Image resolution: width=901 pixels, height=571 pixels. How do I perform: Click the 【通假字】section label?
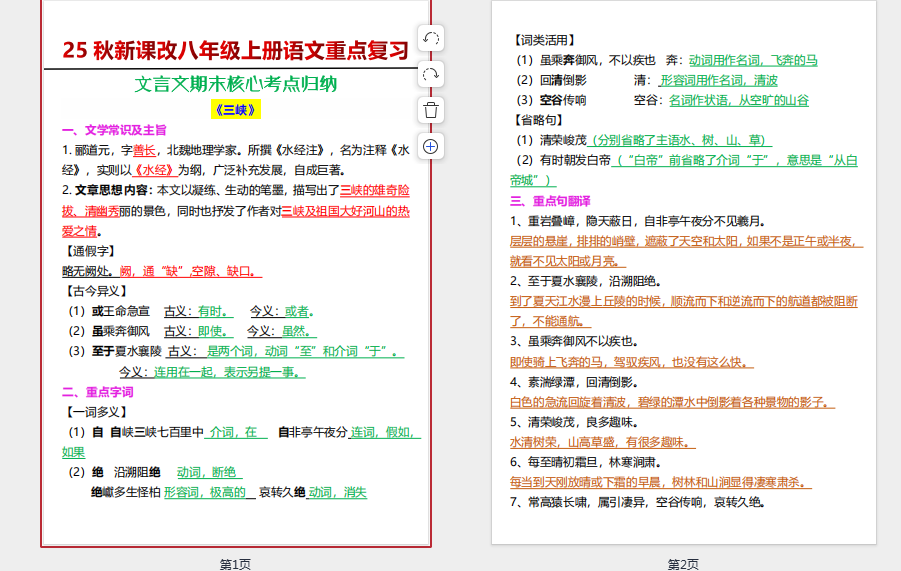coord(88,251)
